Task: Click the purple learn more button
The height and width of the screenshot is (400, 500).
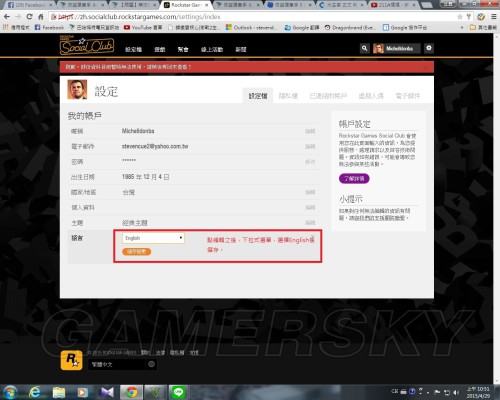Action: click(x=354, y=178)
